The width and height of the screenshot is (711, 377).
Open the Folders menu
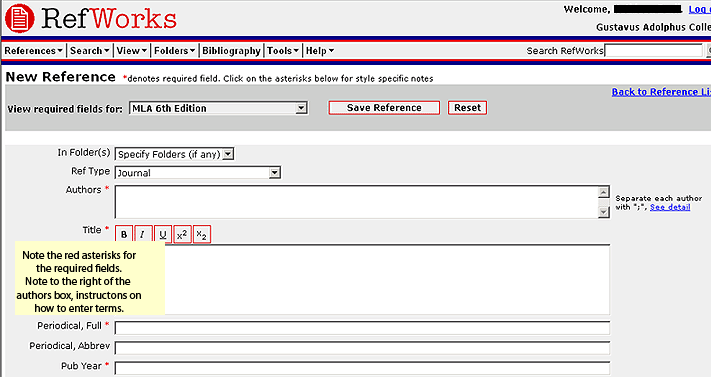click(174, 50)
